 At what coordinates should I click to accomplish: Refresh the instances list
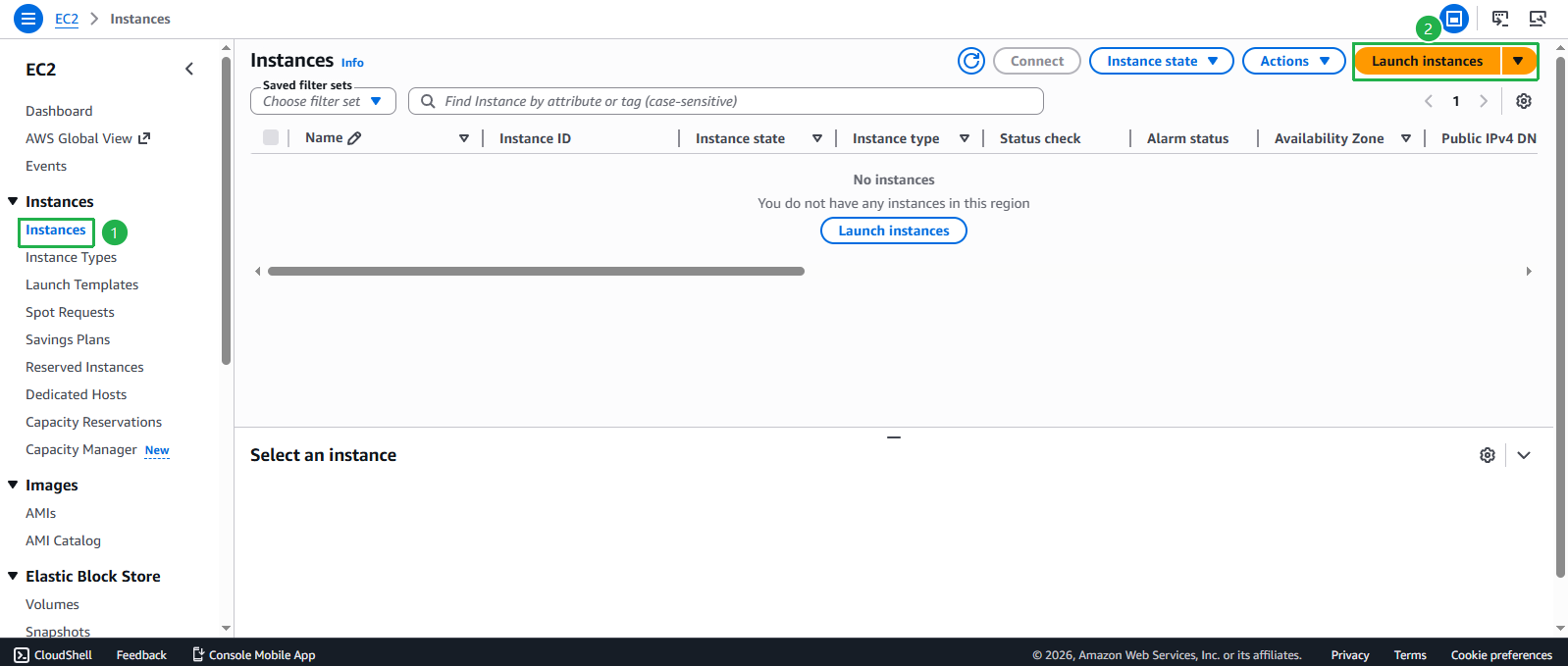971,61
